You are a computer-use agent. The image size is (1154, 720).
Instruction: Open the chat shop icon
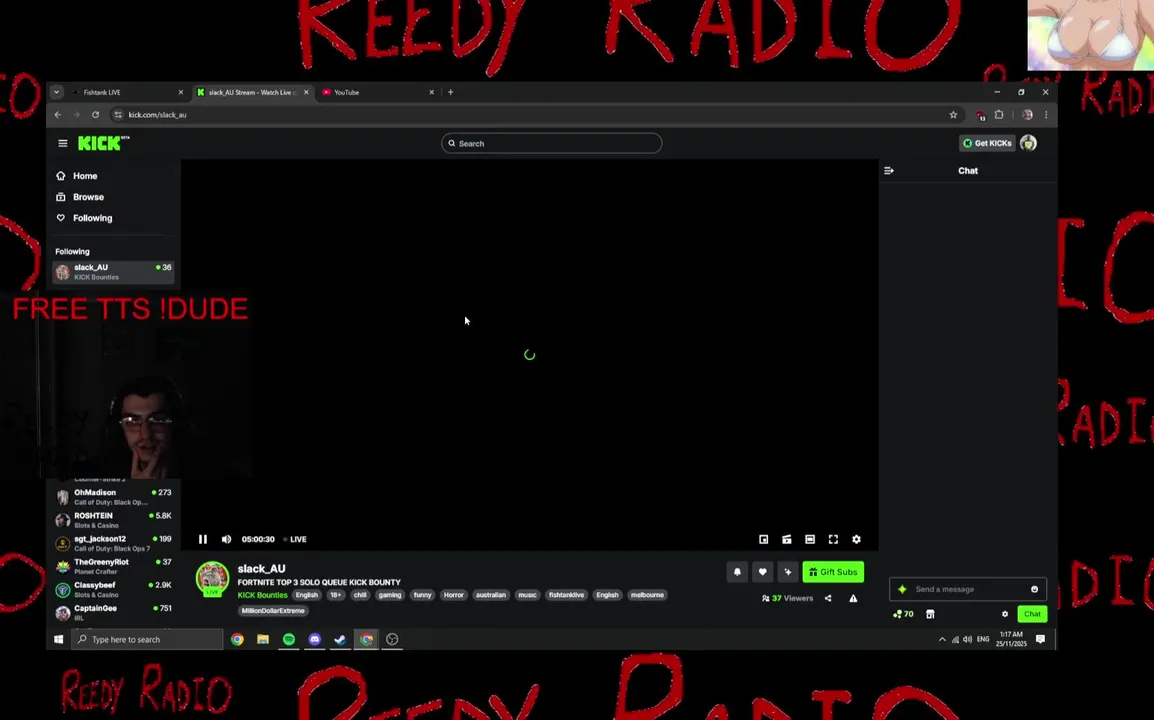click(x=930, y=614)
